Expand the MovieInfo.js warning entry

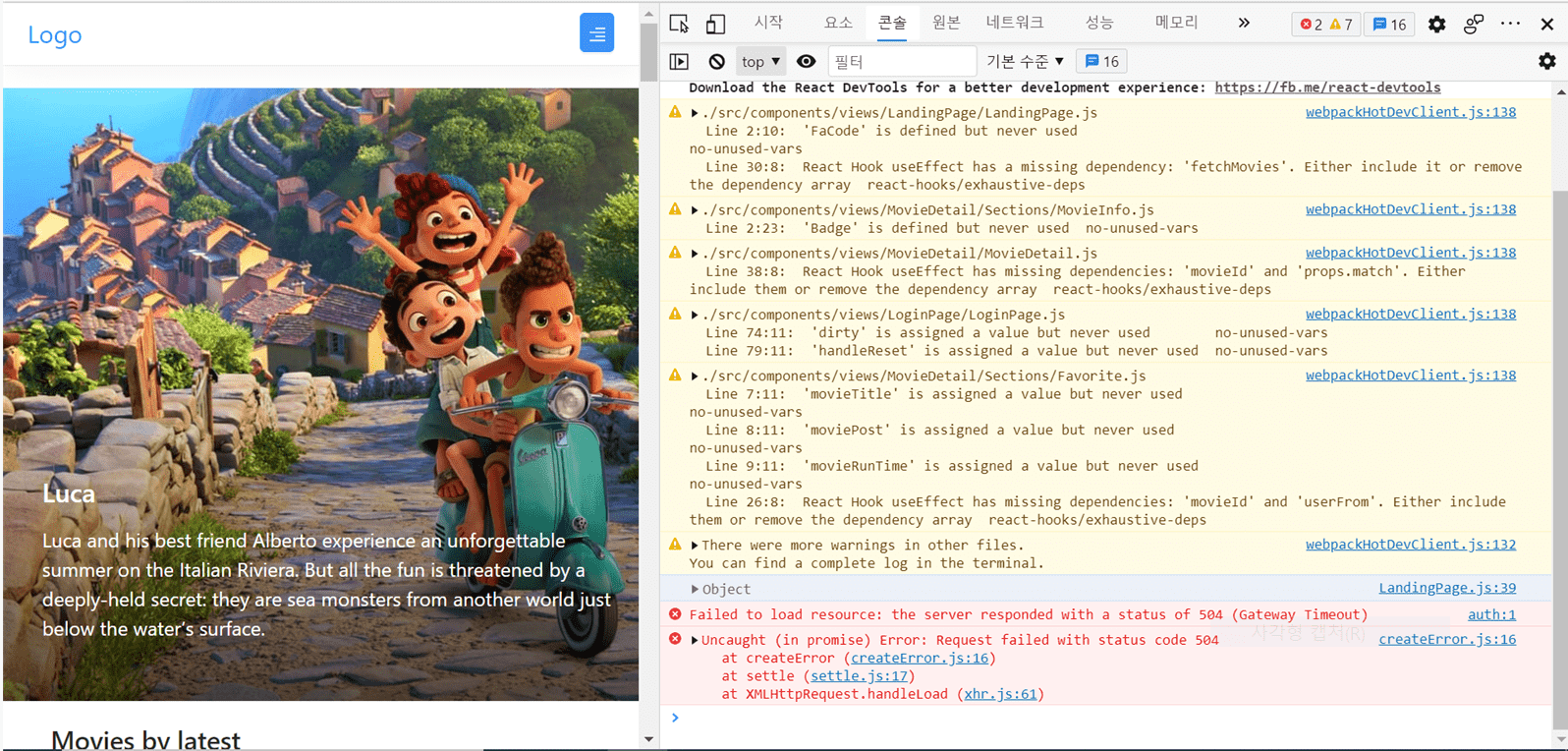[x=695, y=210]
